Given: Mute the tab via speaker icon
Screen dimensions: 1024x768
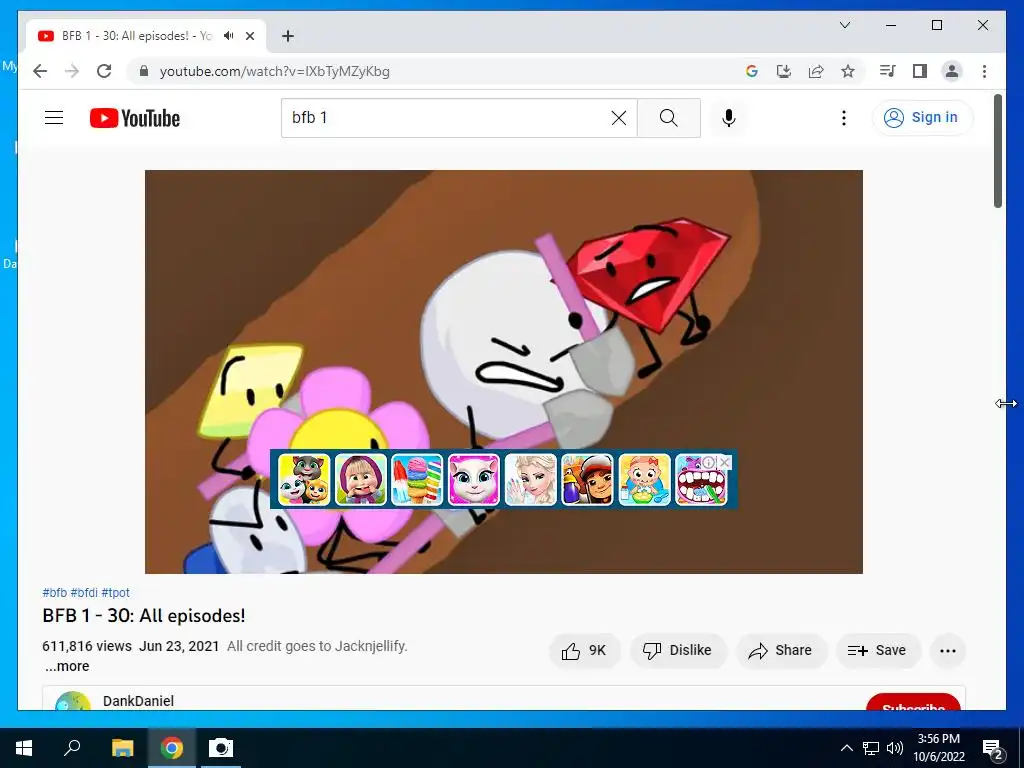Looking at the screenshot, I should click(x=228, y=36).
